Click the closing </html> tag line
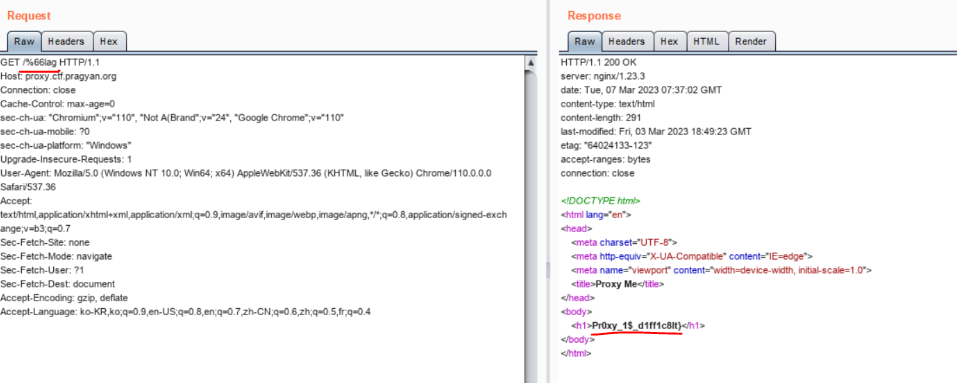 pyautogui.click(x=576, y=353)
